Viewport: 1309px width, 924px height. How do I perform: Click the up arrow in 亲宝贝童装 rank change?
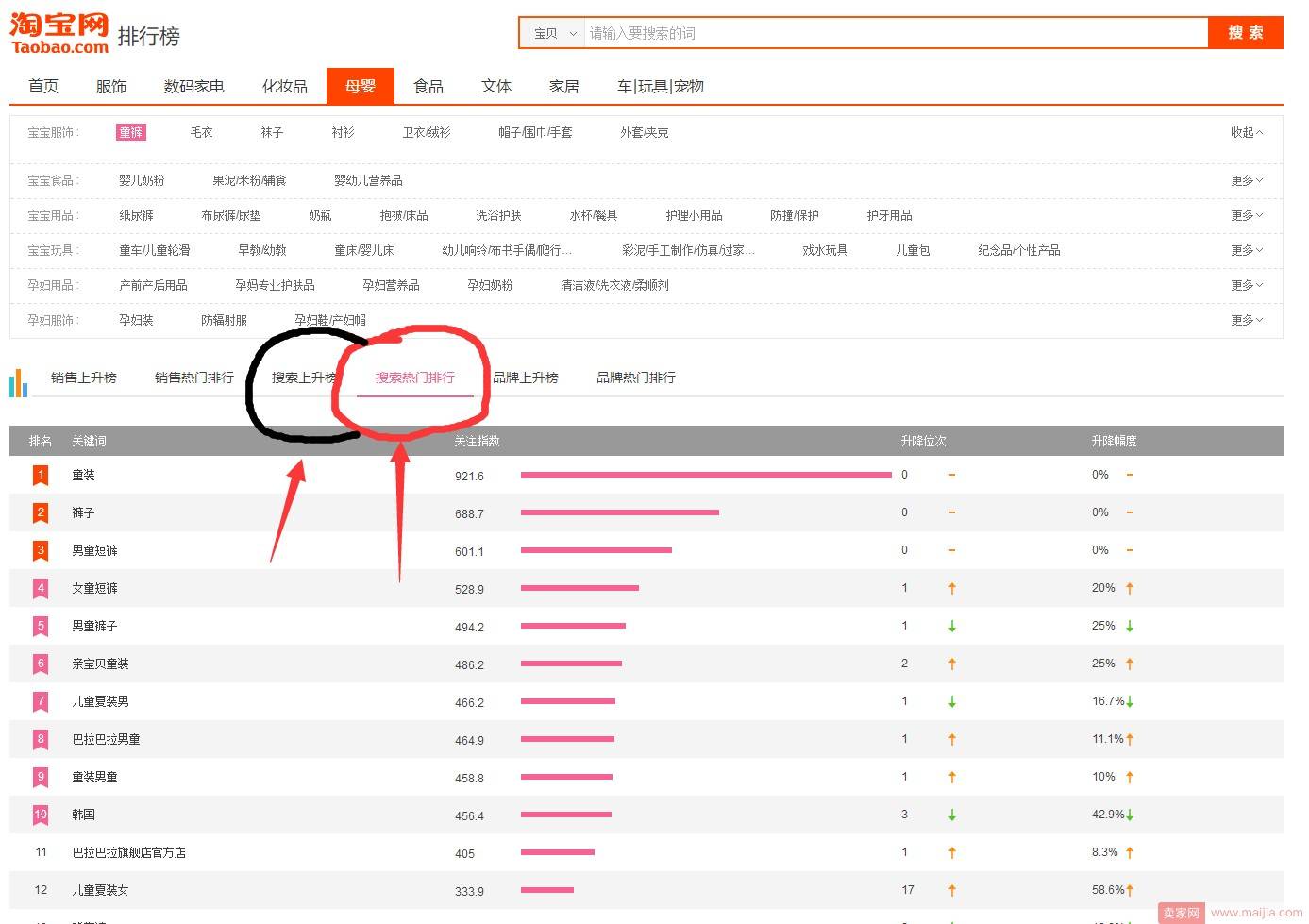point(952,664)
